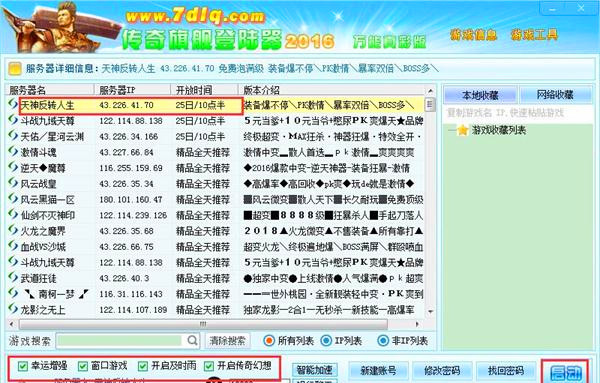This screenshot has width=600, height=383.
Task: Click the server list scroll up arrow
Action: pos(430,91)
